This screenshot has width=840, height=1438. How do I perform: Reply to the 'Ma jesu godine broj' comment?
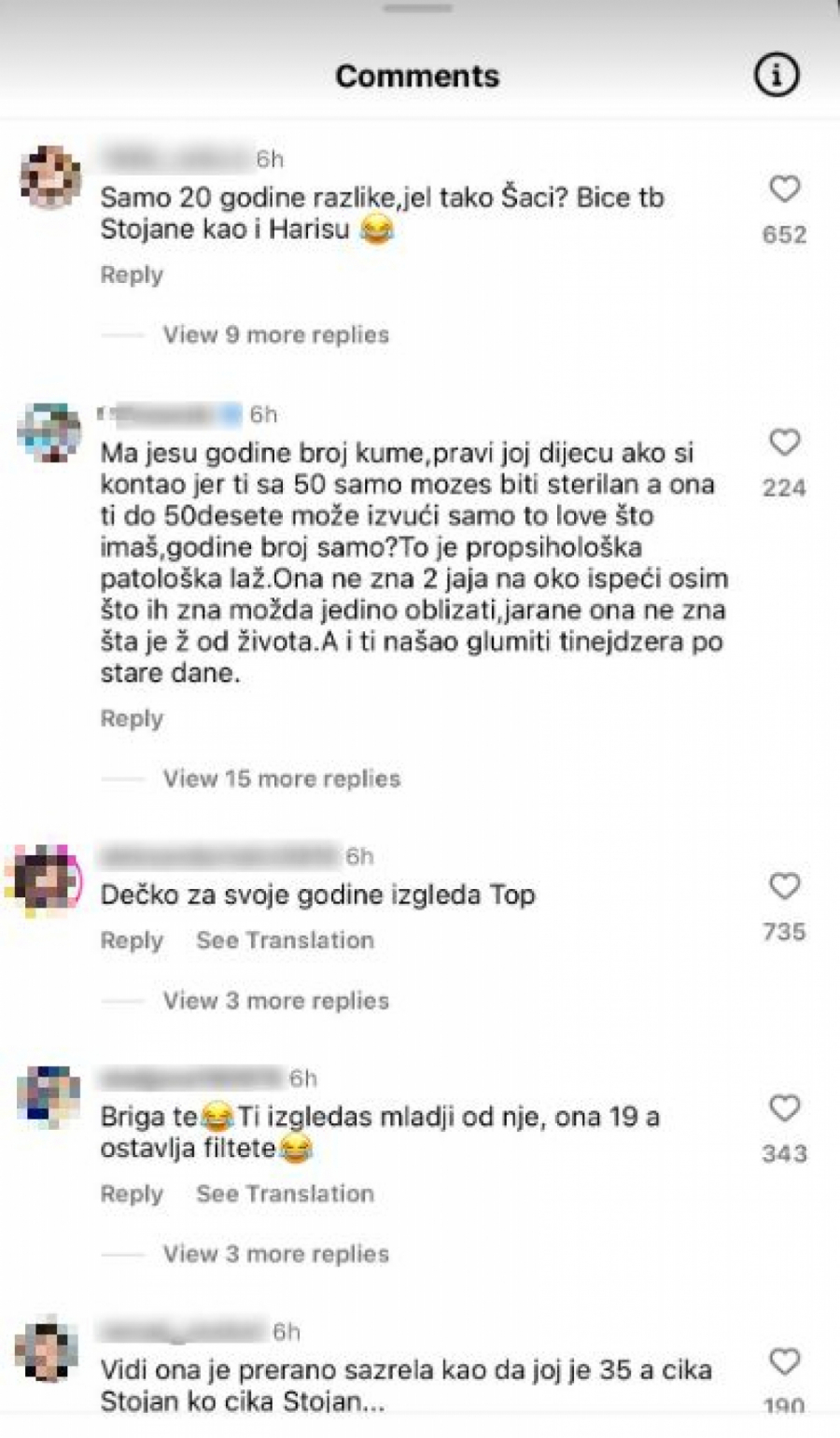[x=132, y=718]
